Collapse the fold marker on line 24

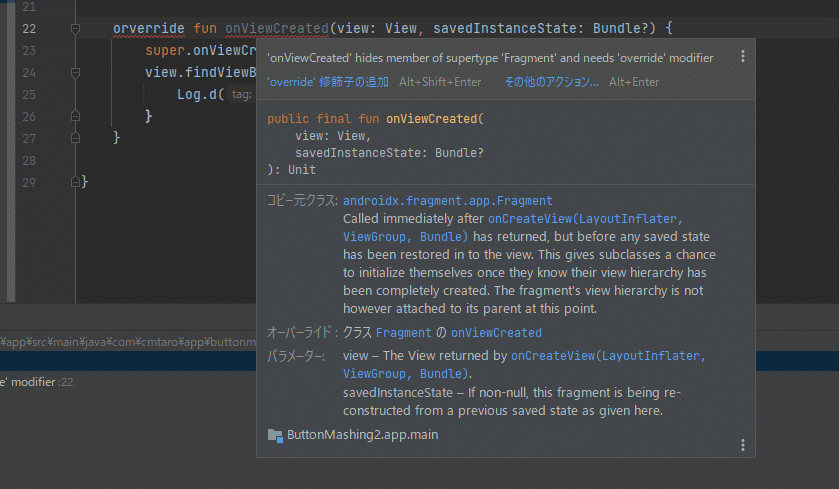[75, 72]
